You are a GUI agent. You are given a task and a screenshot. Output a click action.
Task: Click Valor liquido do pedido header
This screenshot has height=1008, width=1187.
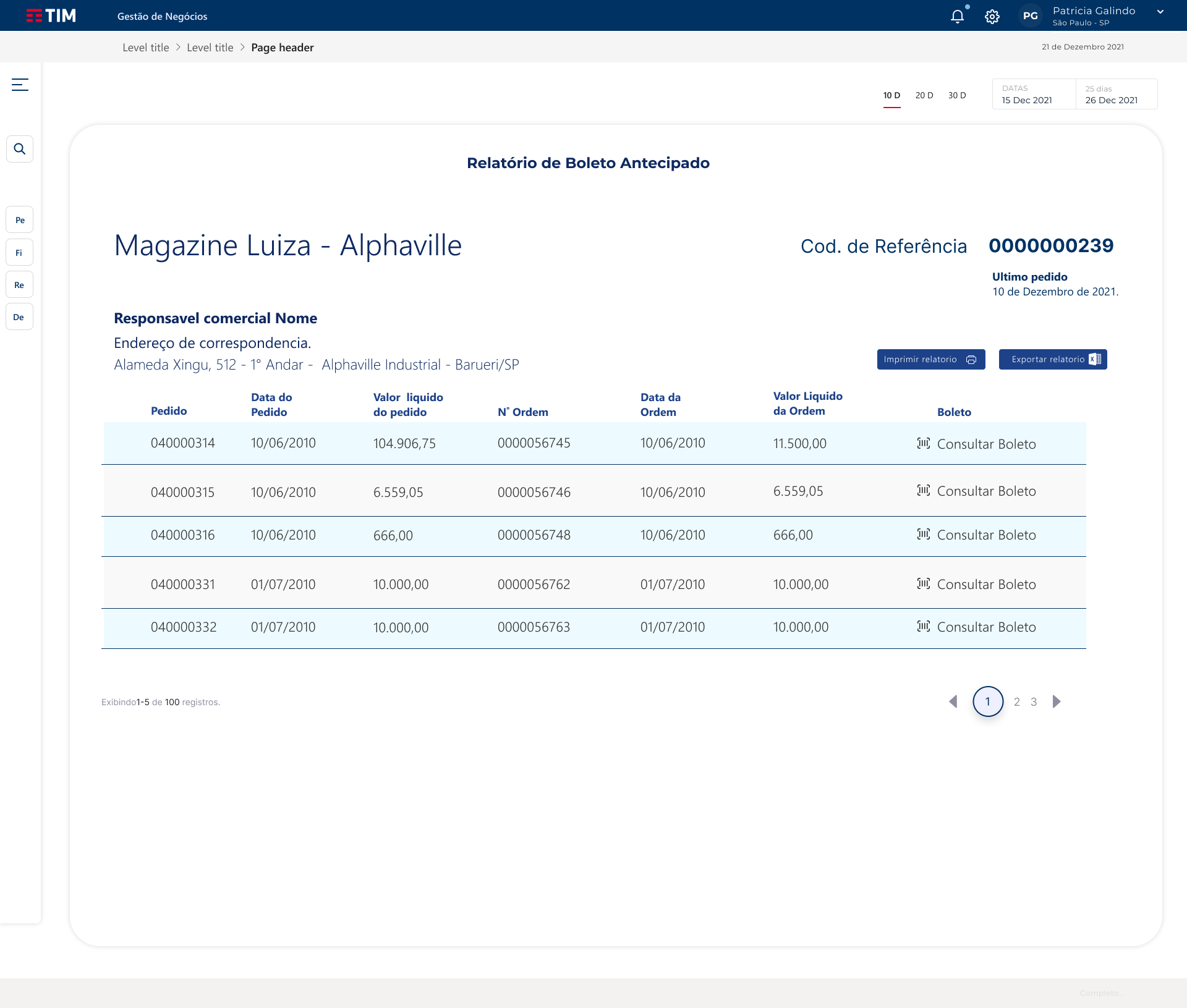(x=408, y=405)
